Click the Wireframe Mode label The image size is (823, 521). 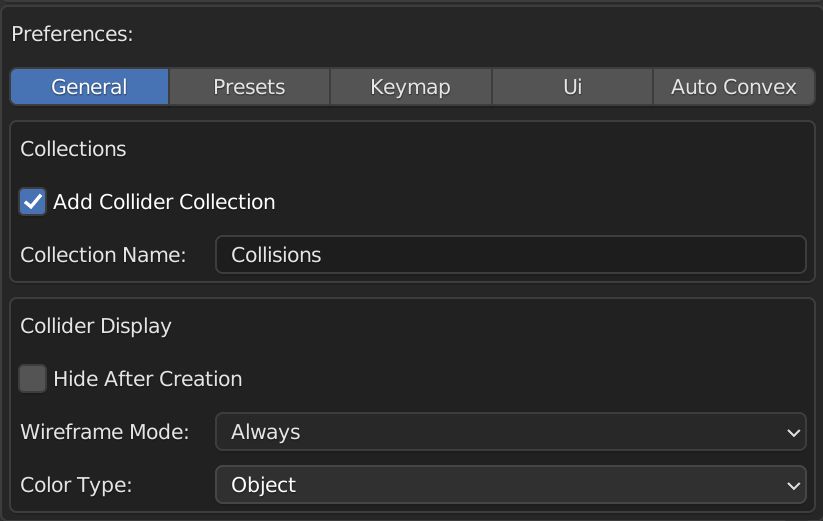coord(104,432)
